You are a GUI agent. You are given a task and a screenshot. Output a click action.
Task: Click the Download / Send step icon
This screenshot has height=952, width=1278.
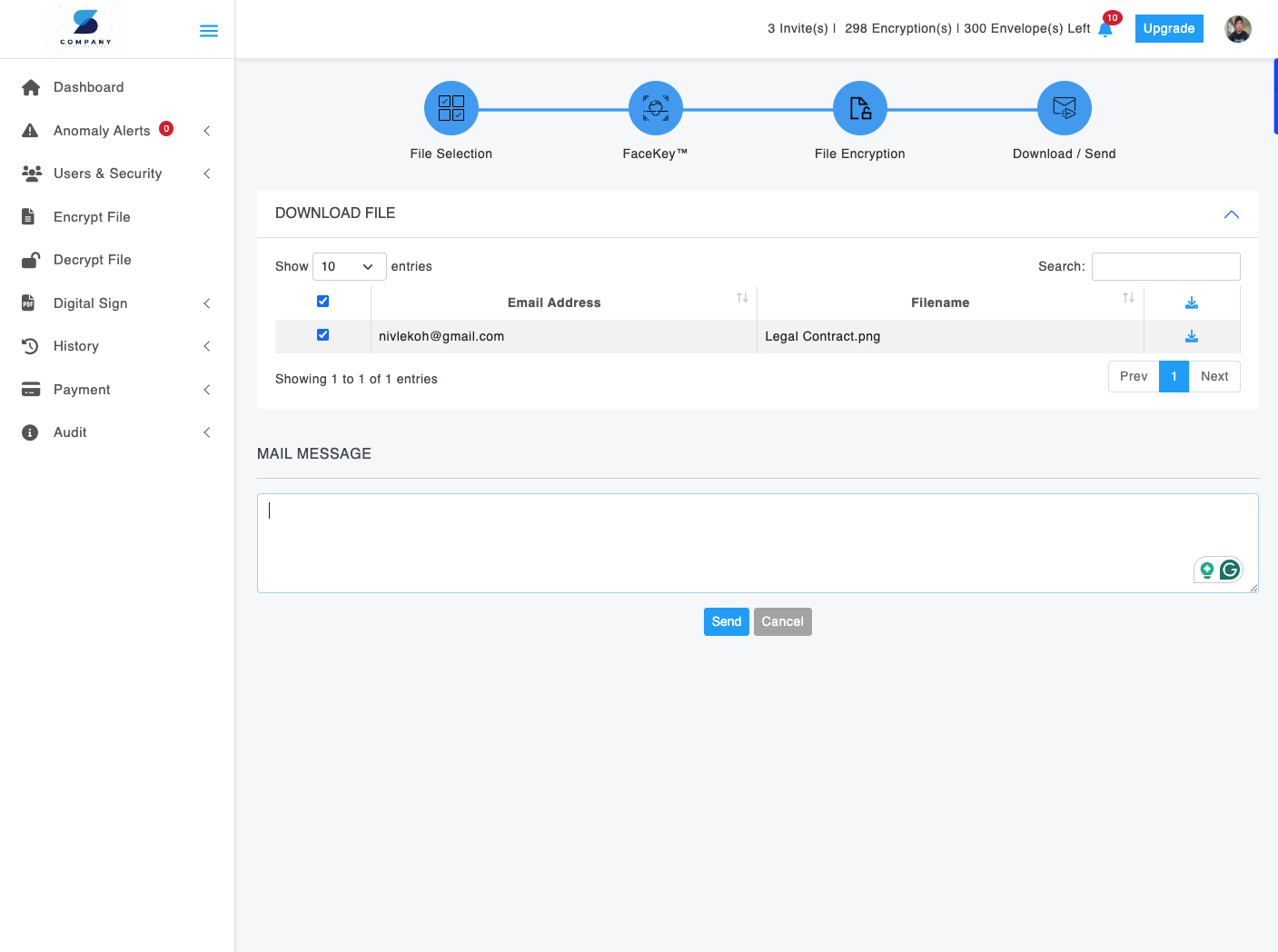click(x=1065, y=108)
